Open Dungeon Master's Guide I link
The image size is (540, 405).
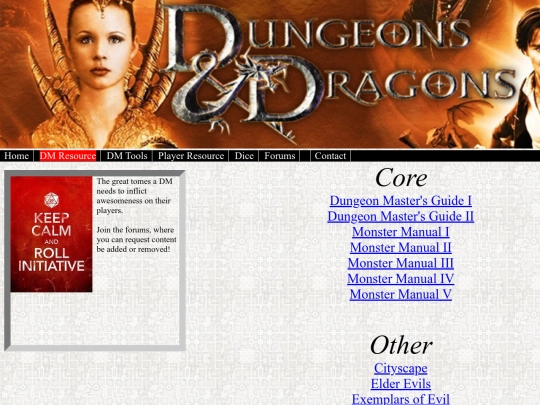pyautogui.click(x=401, y=200)
